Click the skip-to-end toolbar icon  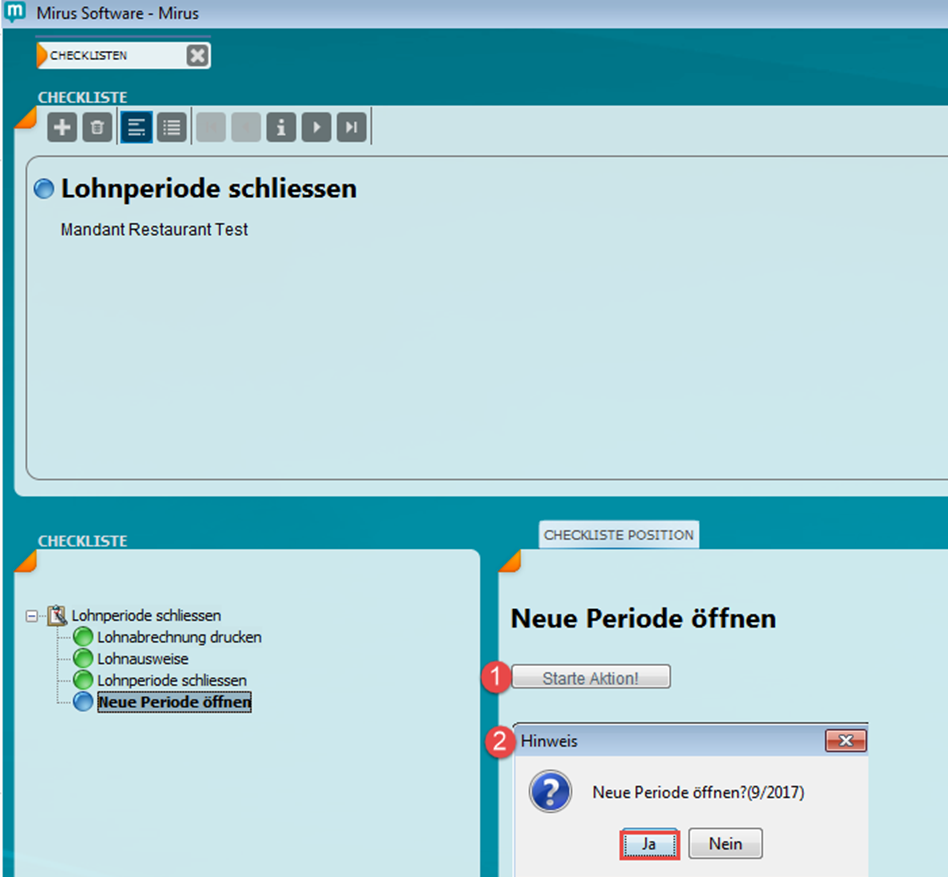point(351,128)
